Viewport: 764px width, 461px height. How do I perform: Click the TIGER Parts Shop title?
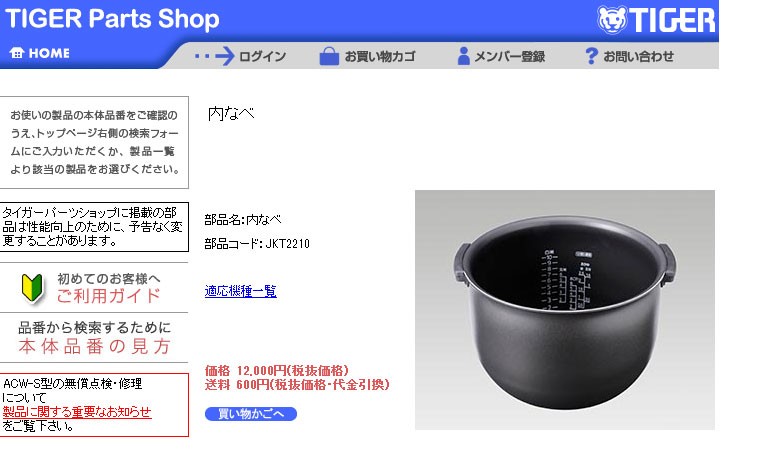coord(112,19)
